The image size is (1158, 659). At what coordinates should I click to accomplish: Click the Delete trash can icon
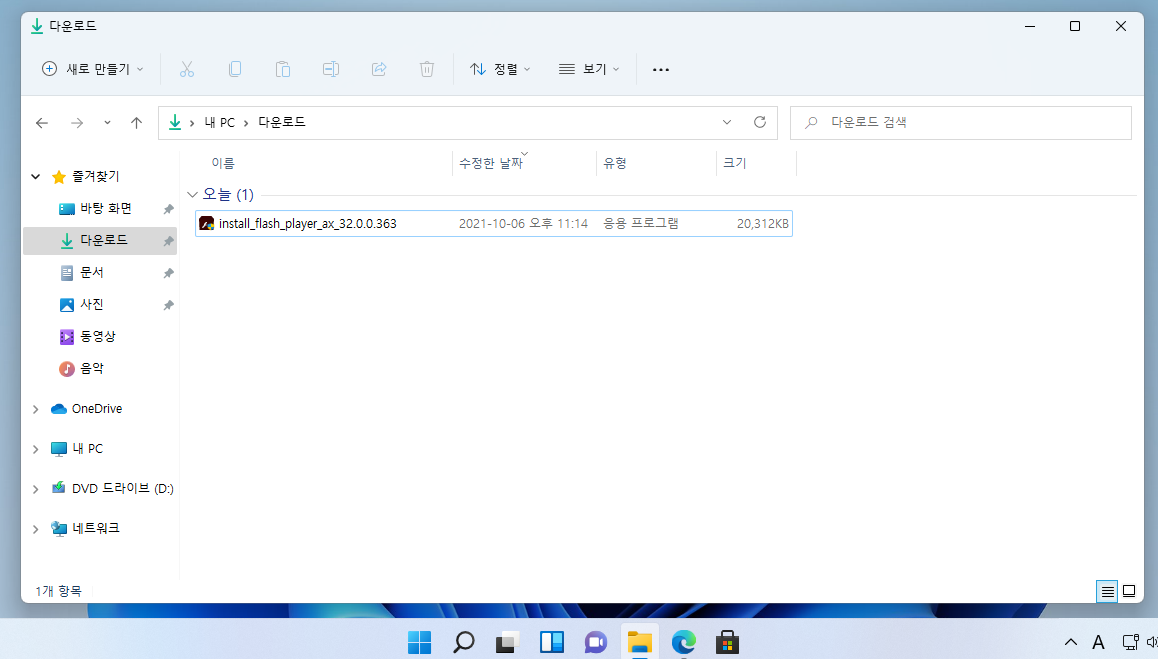pos(427,69)
